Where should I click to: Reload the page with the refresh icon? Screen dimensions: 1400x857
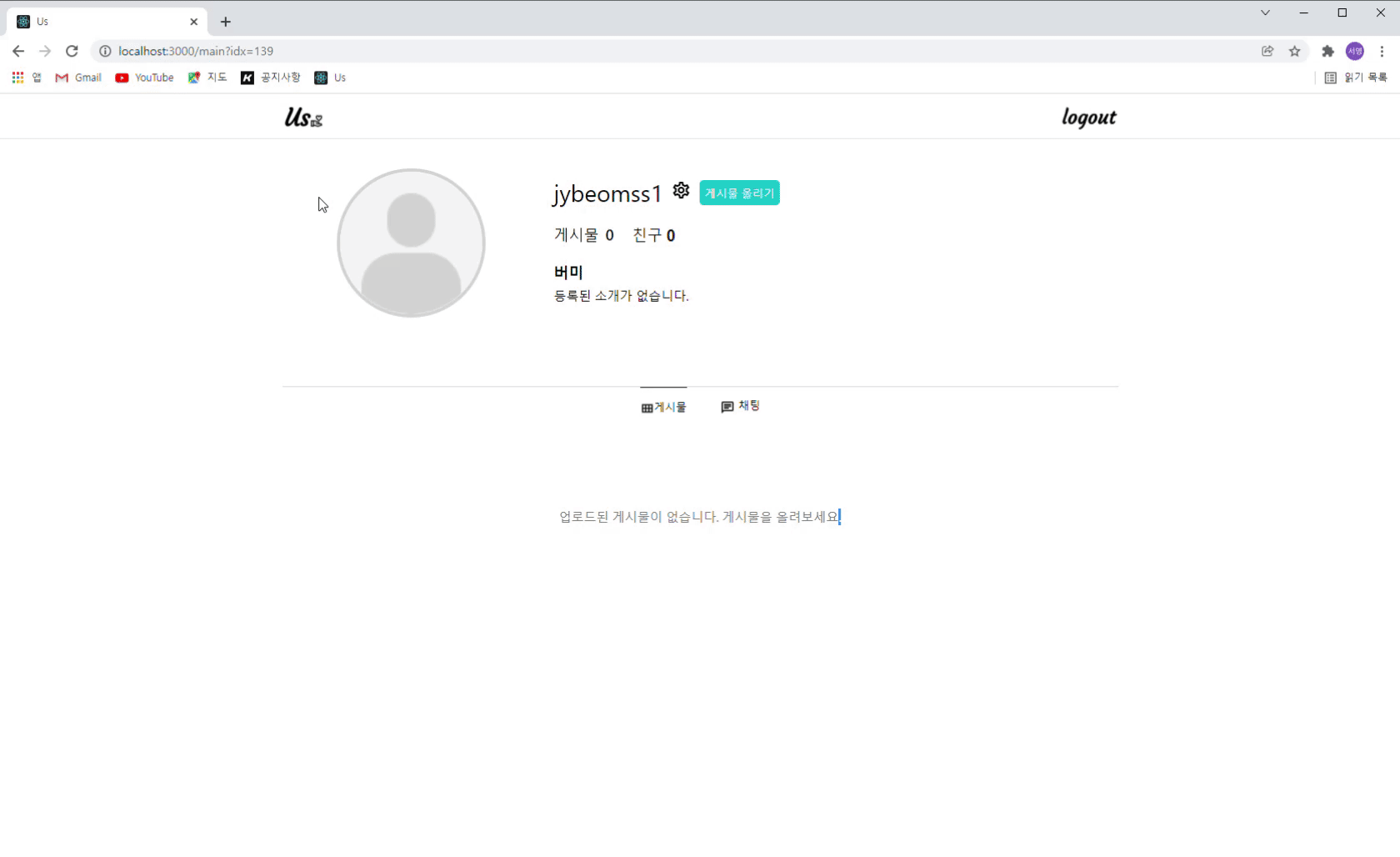click(72, 51)
